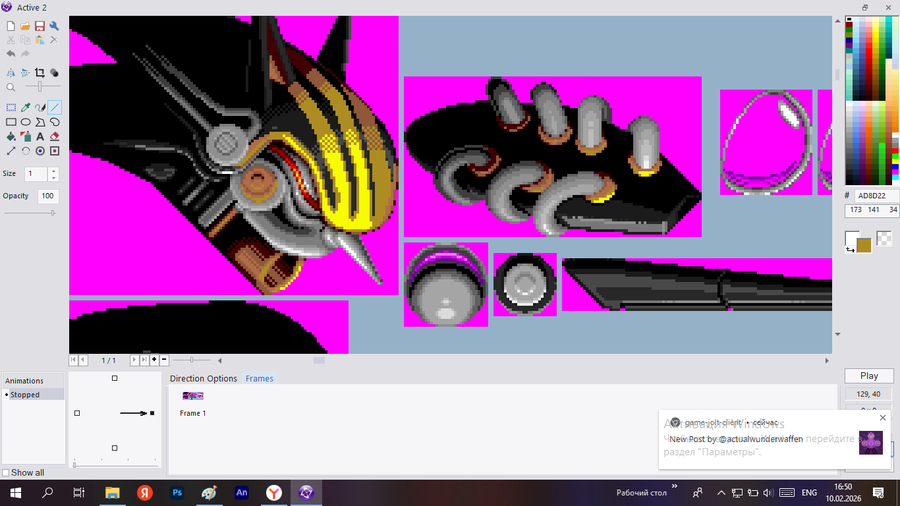Select the Stopped animation
This screenshot has width=900, height=506.
[x=33, y=395]
